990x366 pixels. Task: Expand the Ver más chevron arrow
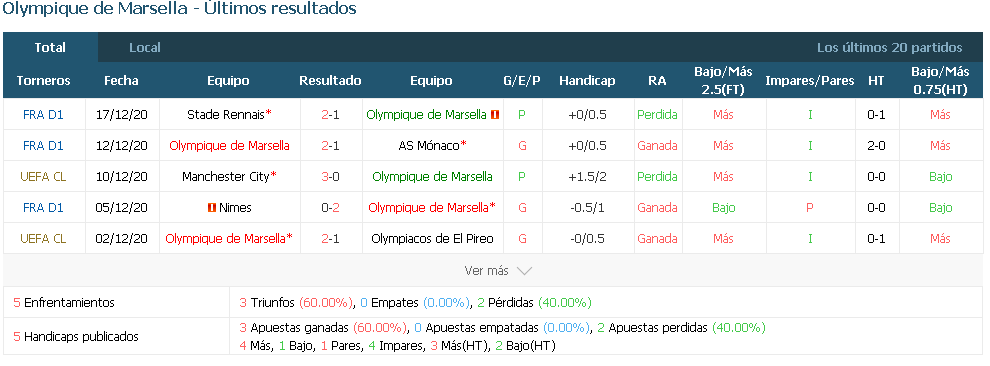(x=524, y=271)
